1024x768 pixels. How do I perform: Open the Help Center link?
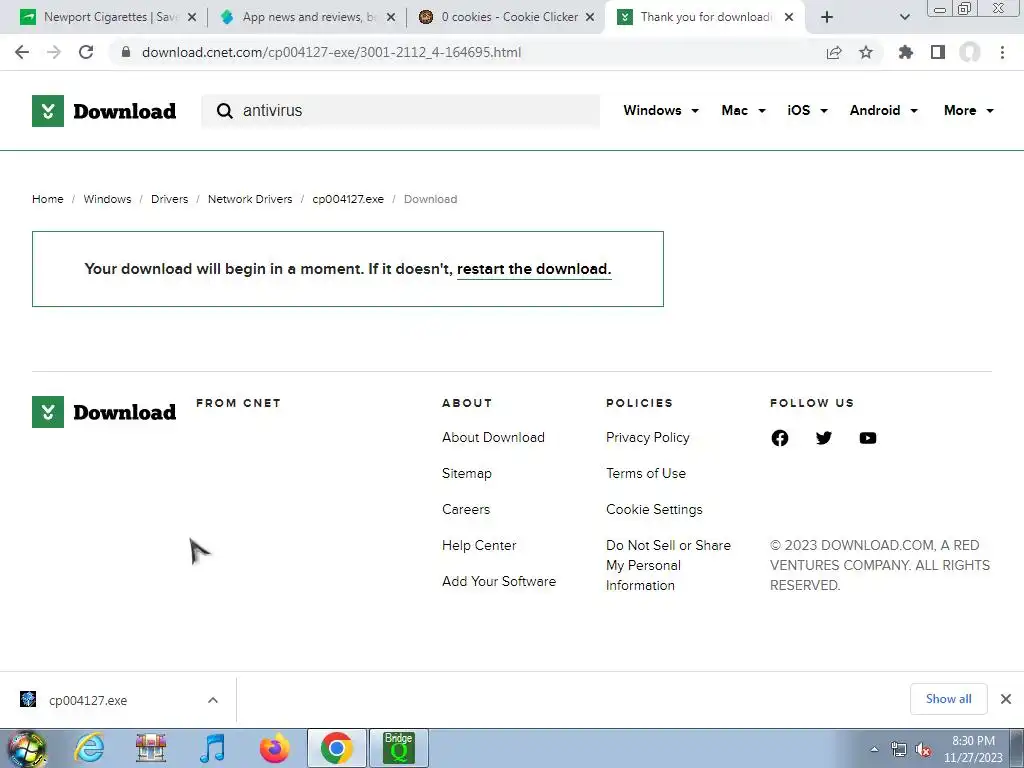pos(479,545)
